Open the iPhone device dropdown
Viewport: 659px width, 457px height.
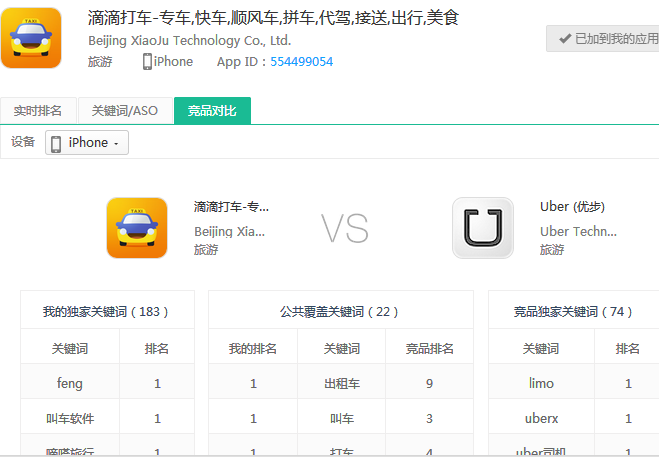87,143
